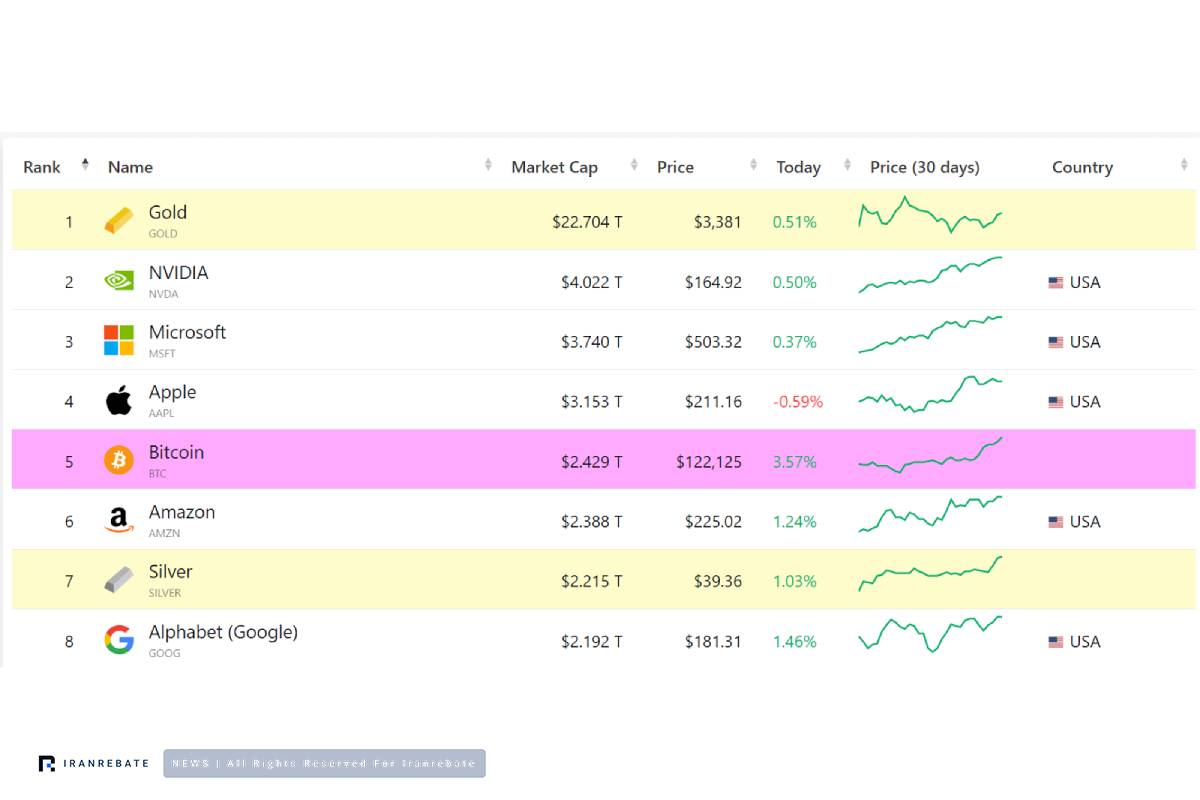Click Microsoft's 30-day price chart

(930, 335)
